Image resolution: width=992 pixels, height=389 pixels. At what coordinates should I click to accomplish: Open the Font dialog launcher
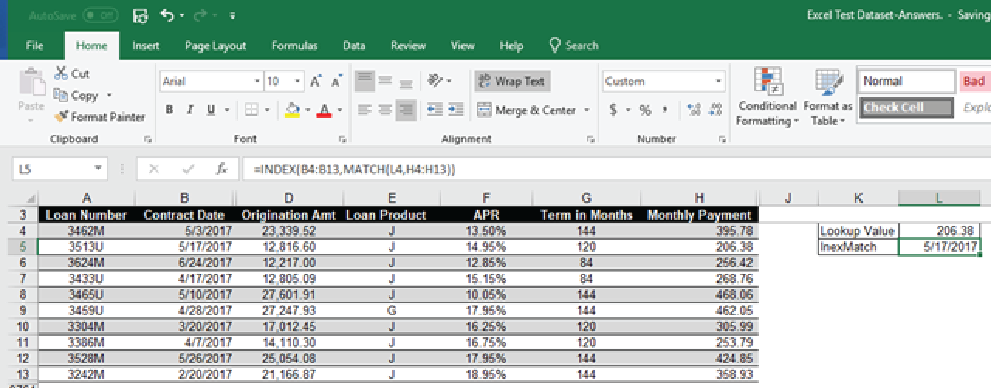coord(342,139)
